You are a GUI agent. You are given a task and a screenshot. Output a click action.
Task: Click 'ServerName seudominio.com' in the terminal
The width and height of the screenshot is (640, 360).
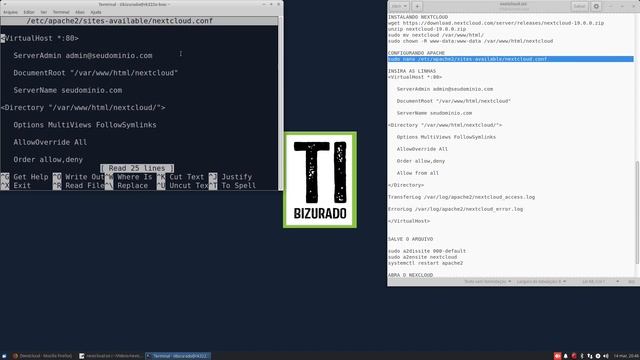click(68, 90)
